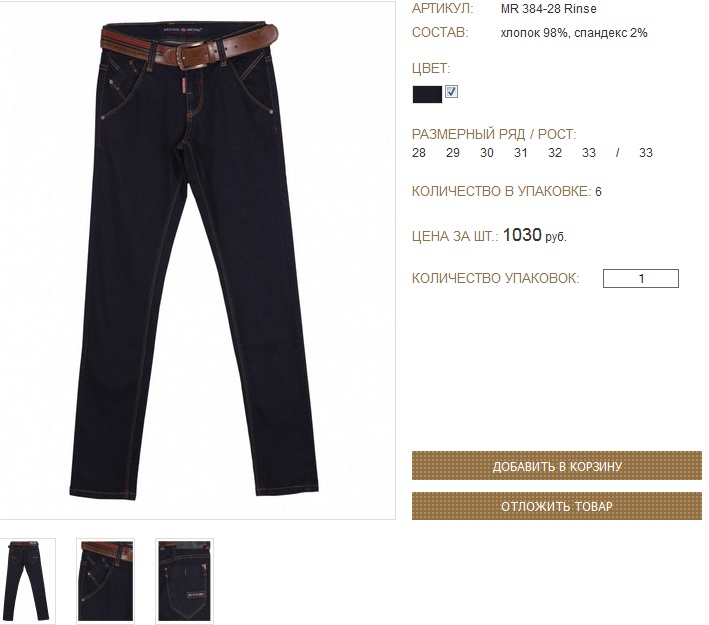Choose size 30 in the size row

[487, 153]
